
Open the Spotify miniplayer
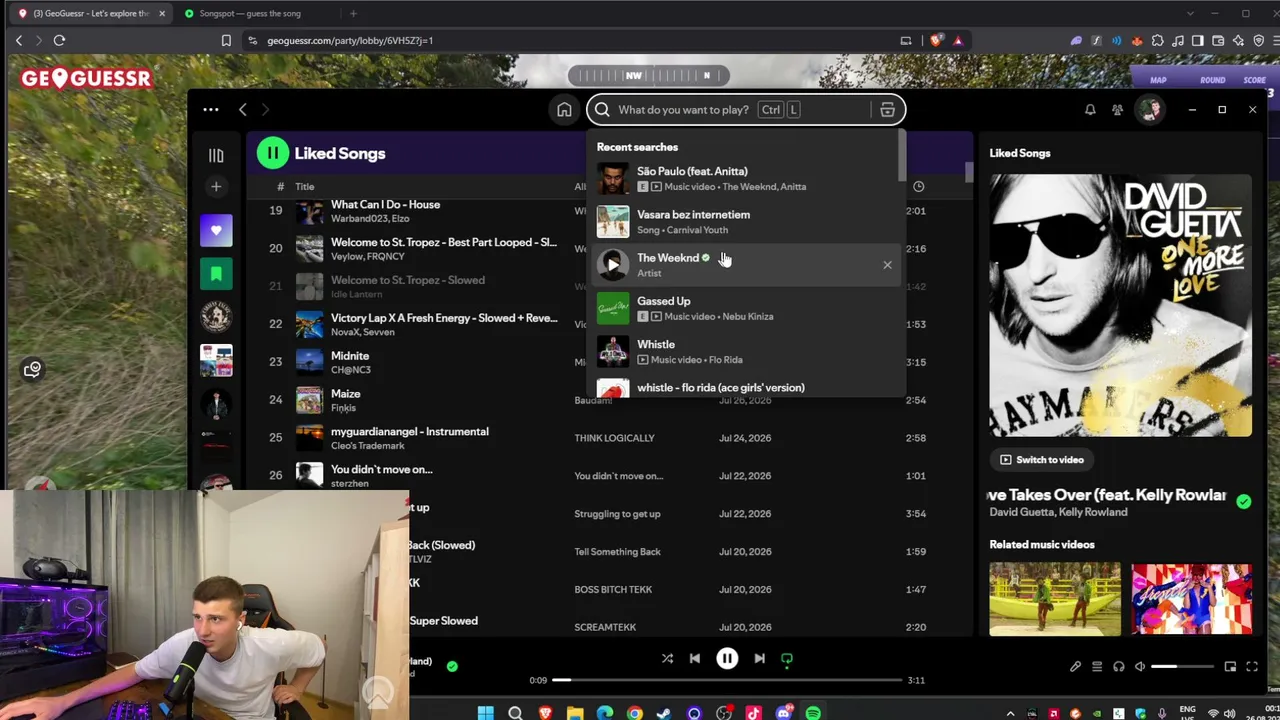(1230, 667)
